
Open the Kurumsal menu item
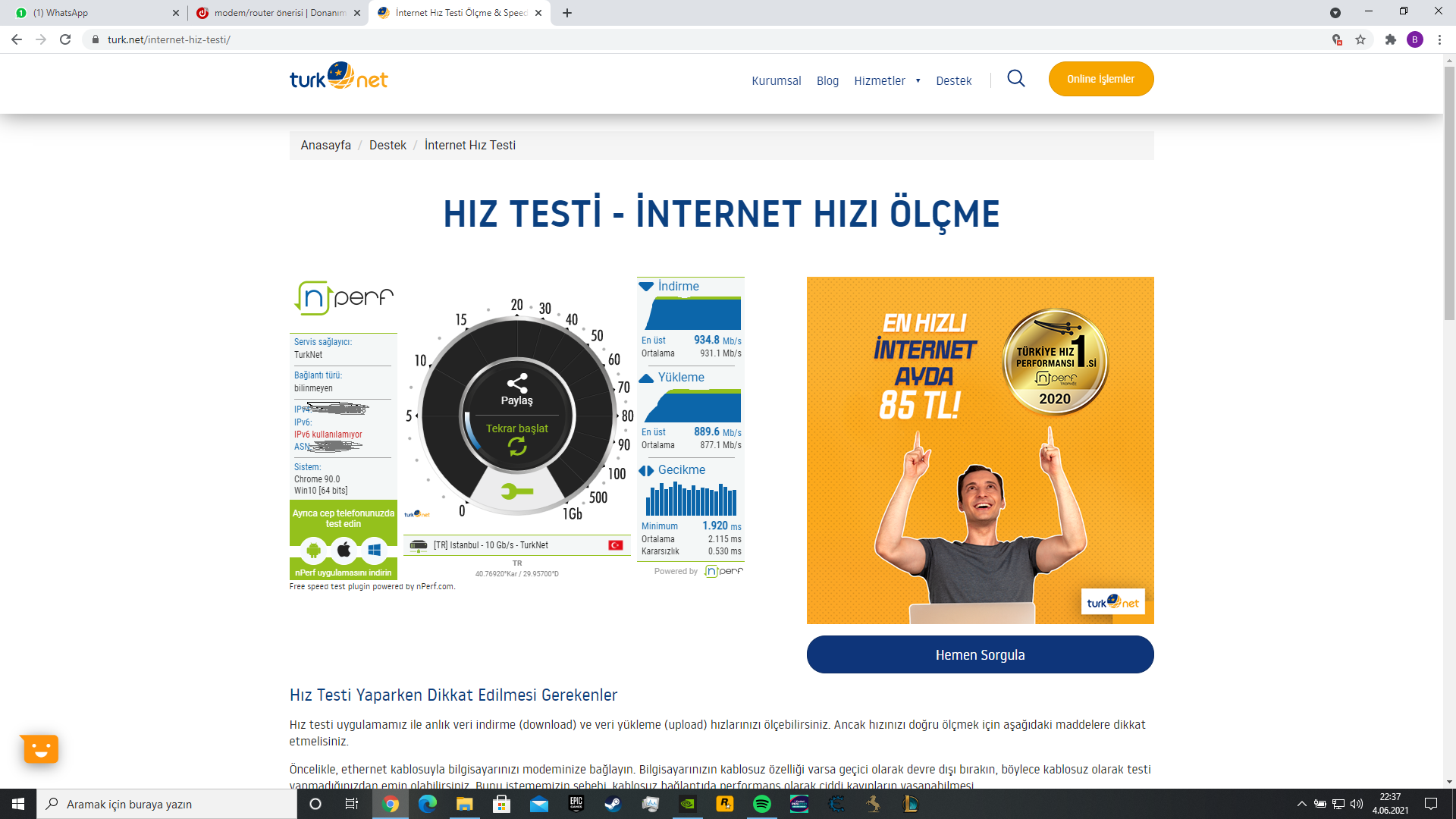coord(777,80)
